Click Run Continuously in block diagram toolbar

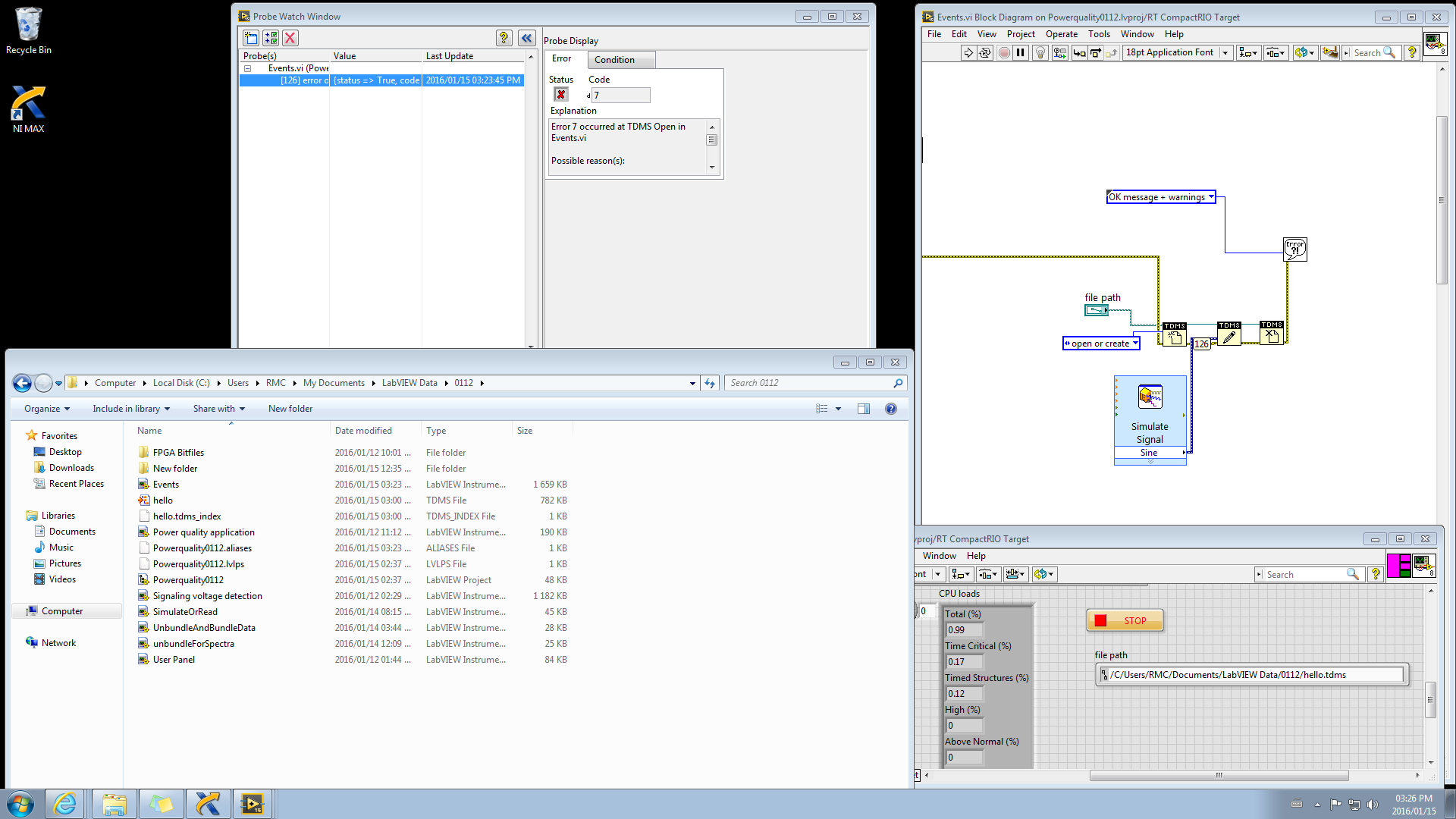click(x=985, y=52)
